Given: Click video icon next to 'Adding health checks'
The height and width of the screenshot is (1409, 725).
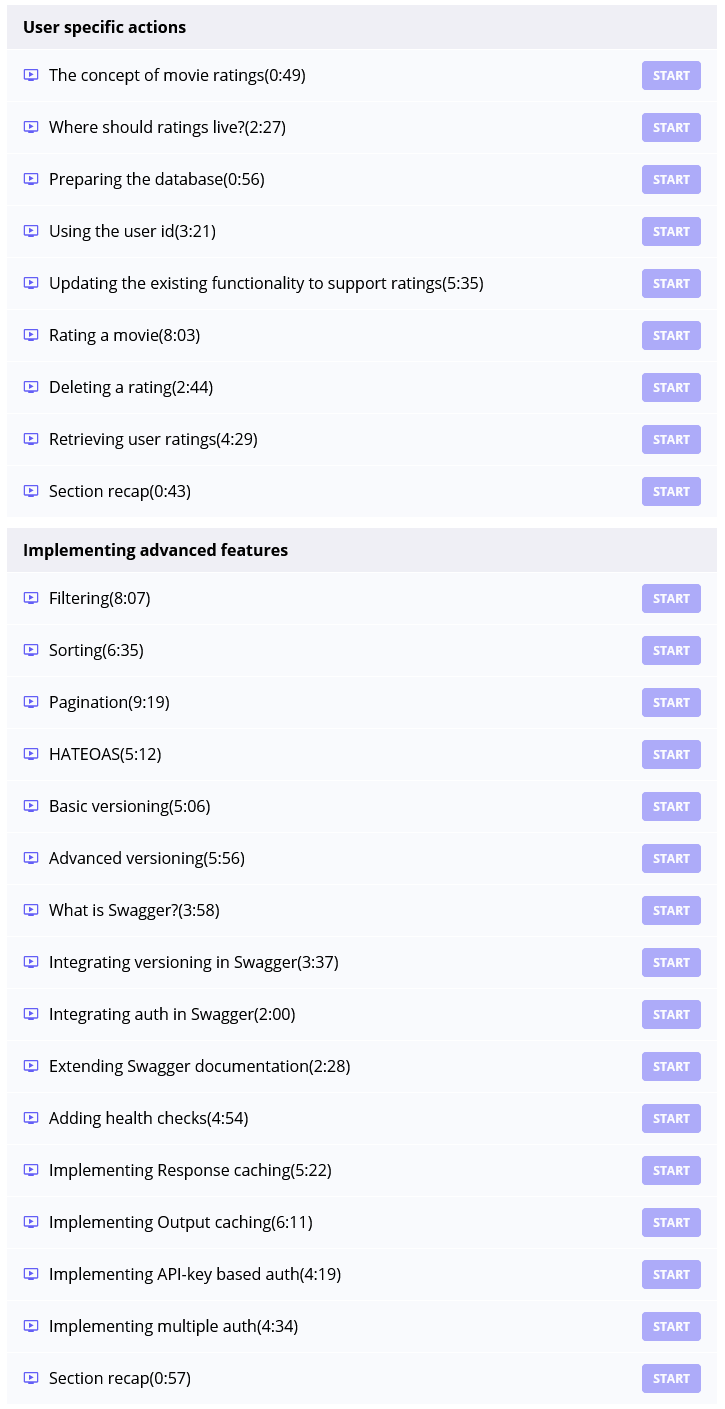Looking at the screenshot, I should [x=31, y=1118].
